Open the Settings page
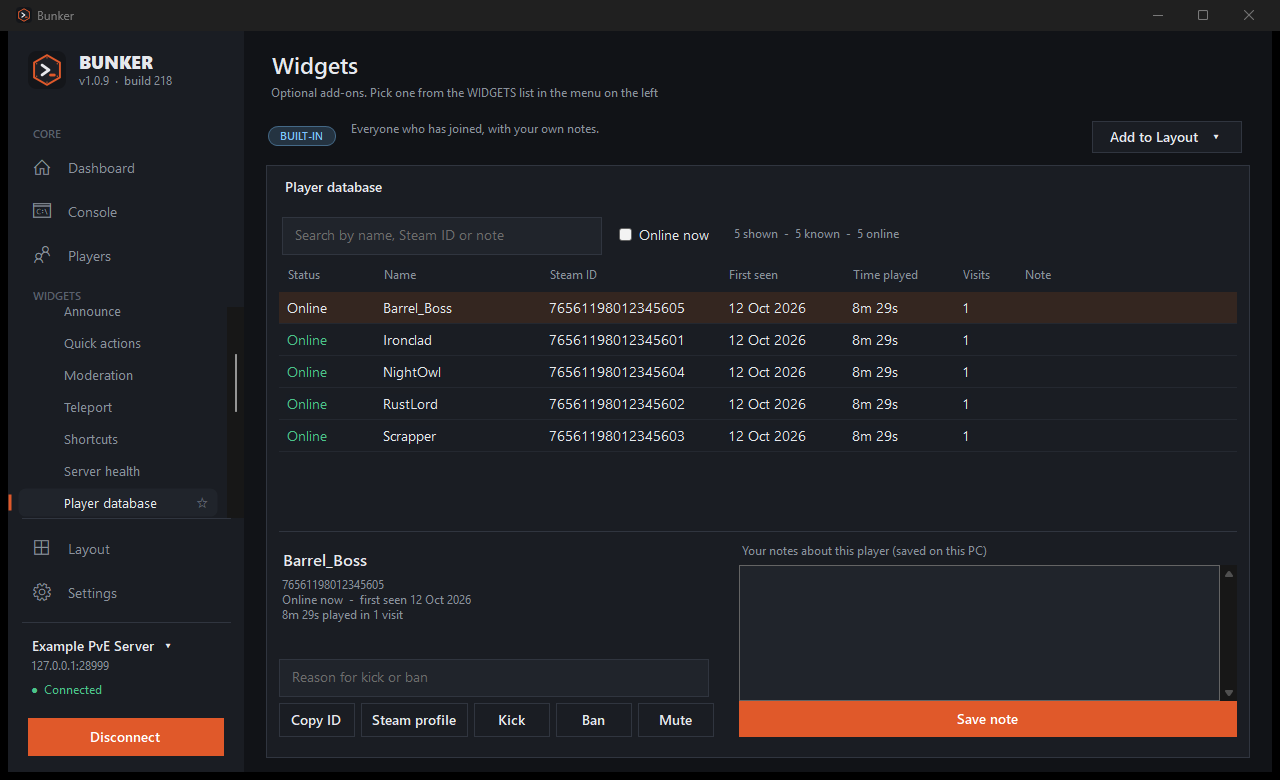This screenshot has width=1280, height=780. click(92, 593)
